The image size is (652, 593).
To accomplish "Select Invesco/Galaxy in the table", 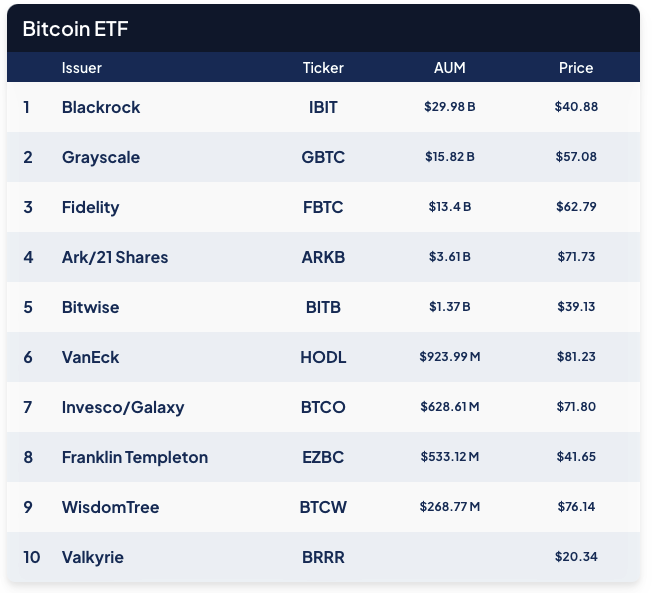I will coord(123,407).
